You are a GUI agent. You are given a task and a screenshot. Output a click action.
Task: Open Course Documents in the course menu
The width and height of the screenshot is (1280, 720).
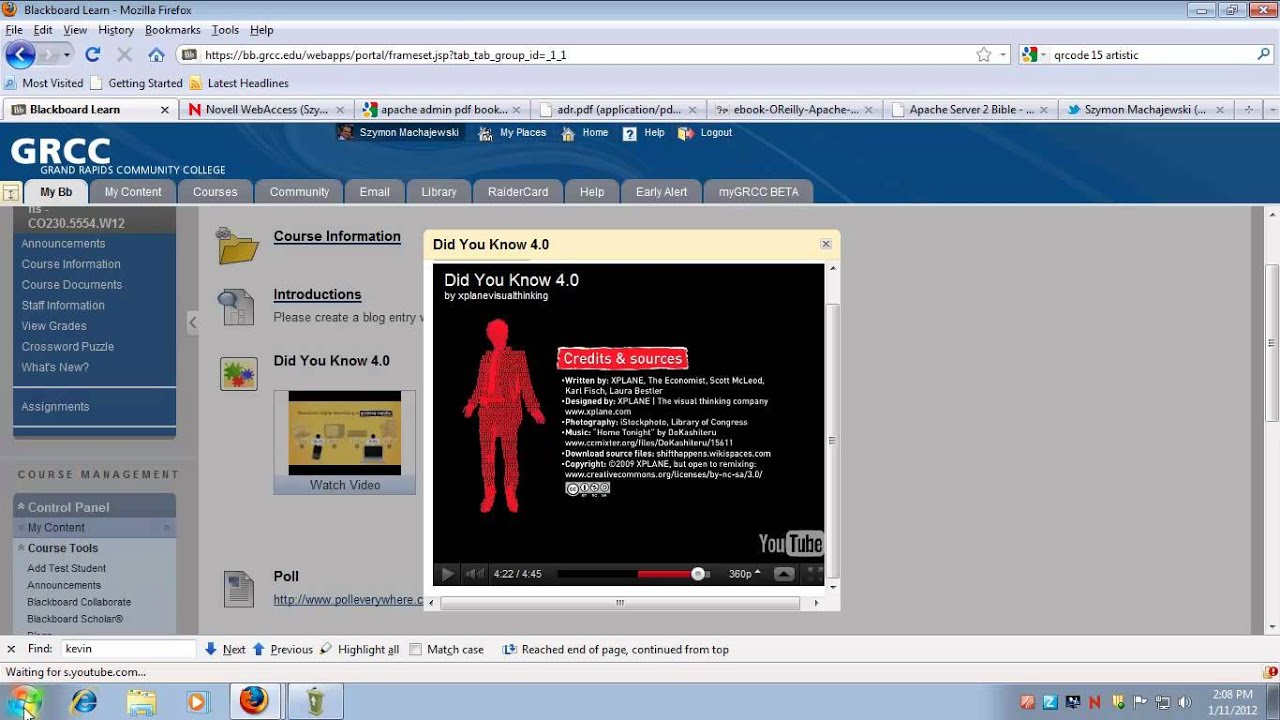click(x=72, y=285)
